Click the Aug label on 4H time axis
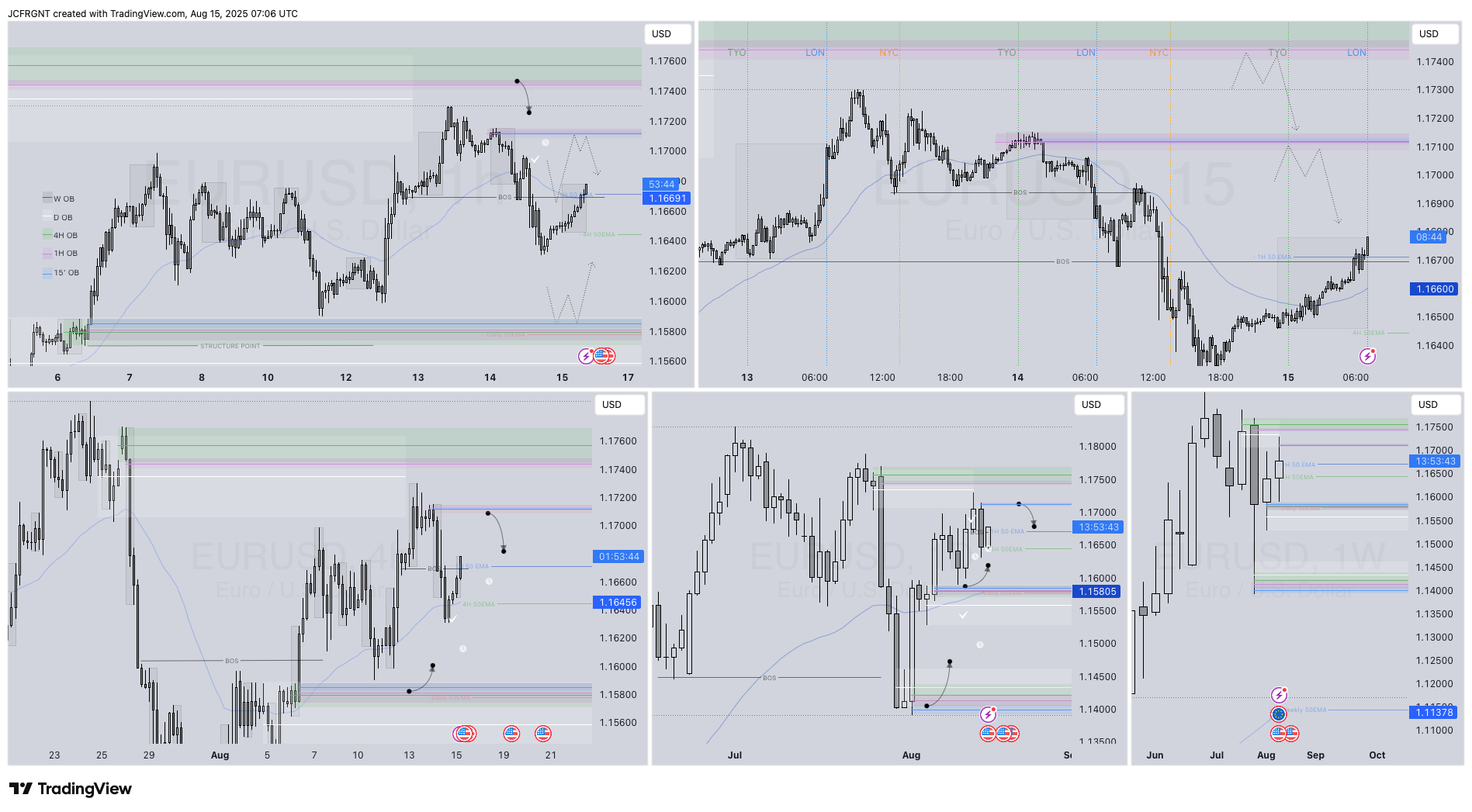Image resolution: width=1472 pixels, height=812 pixels. (x=220, y=755)
